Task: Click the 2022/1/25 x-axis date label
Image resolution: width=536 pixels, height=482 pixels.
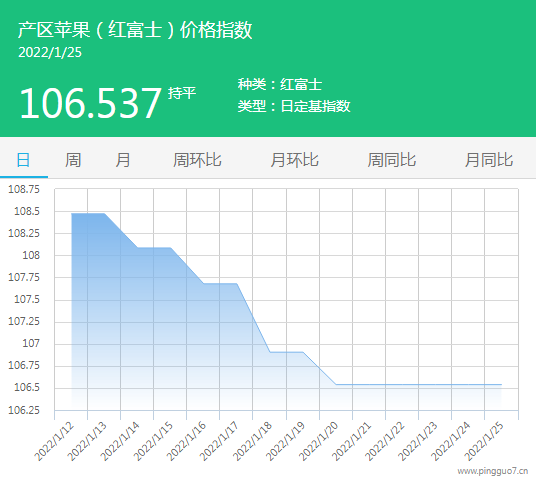Action: point(484,441)
